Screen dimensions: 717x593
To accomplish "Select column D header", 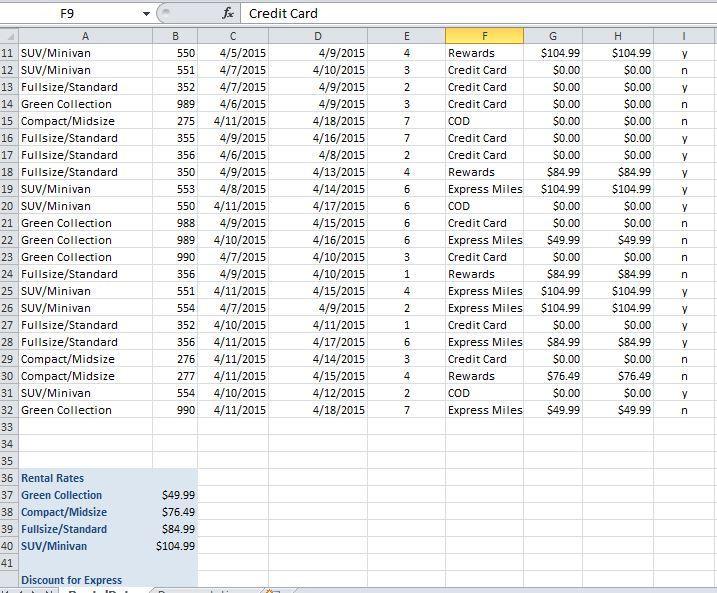I will (x=318, y=36).
